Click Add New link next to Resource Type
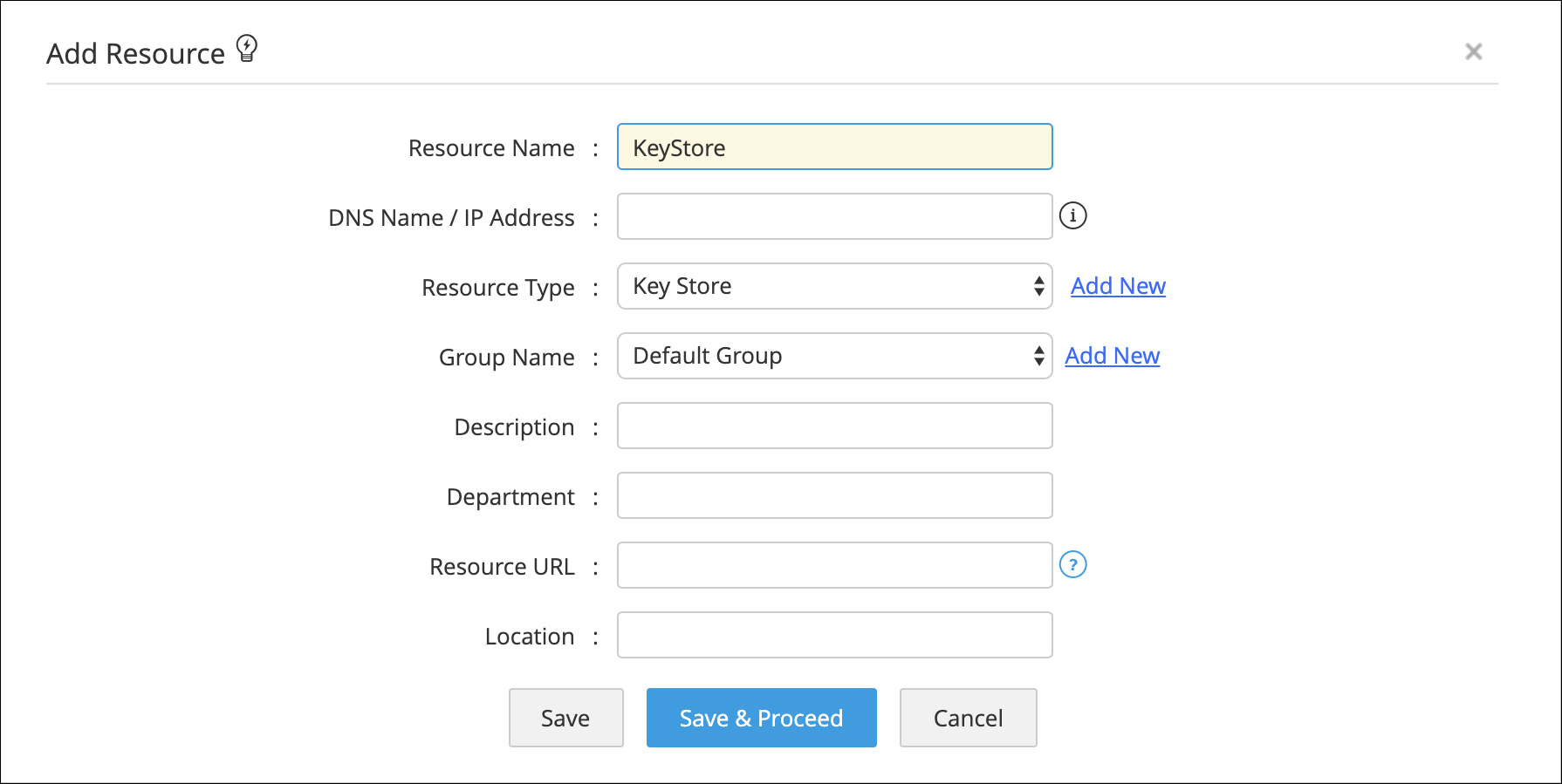 (1118, 286)
